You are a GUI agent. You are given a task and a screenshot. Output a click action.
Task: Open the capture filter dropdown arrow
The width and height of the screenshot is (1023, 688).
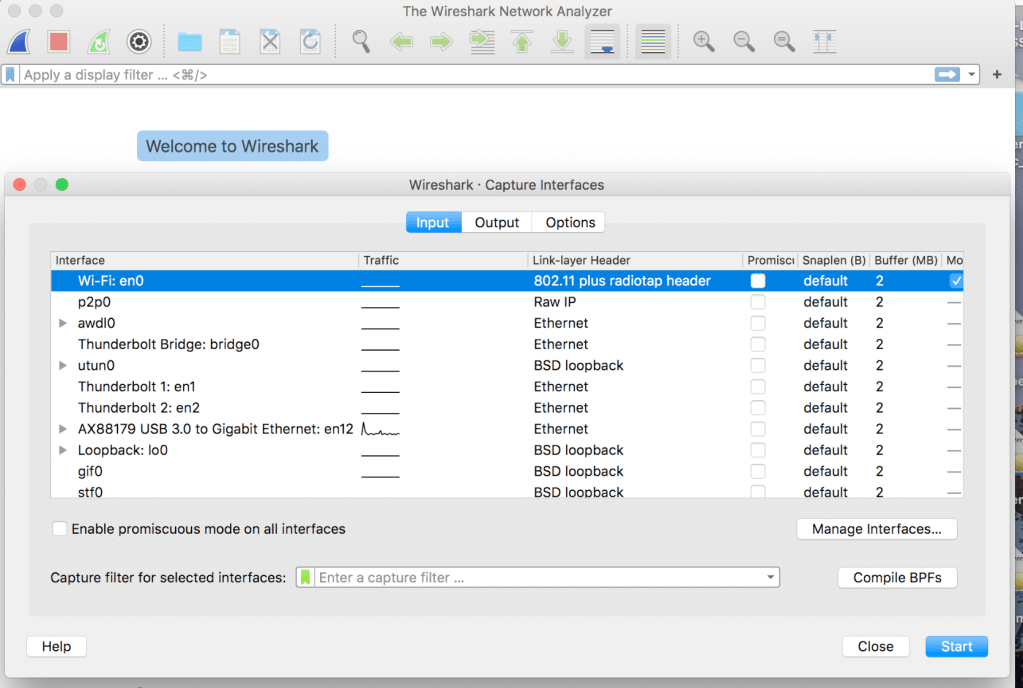pos(770,578)
